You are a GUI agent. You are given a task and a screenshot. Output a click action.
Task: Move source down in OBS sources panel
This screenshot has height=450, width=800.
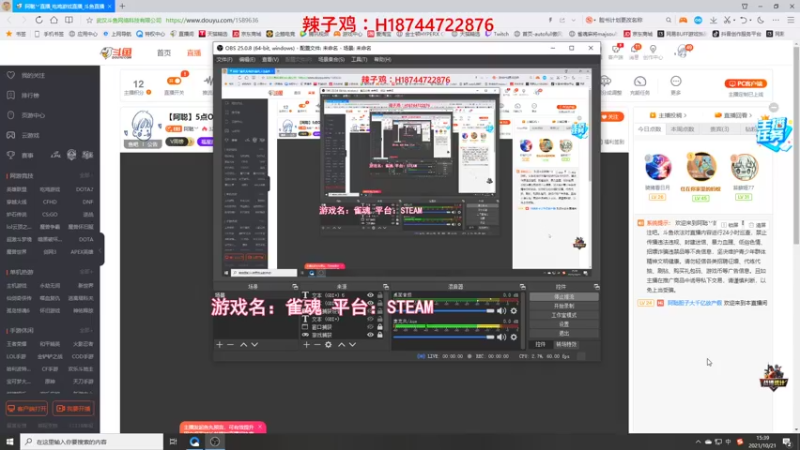352,345
